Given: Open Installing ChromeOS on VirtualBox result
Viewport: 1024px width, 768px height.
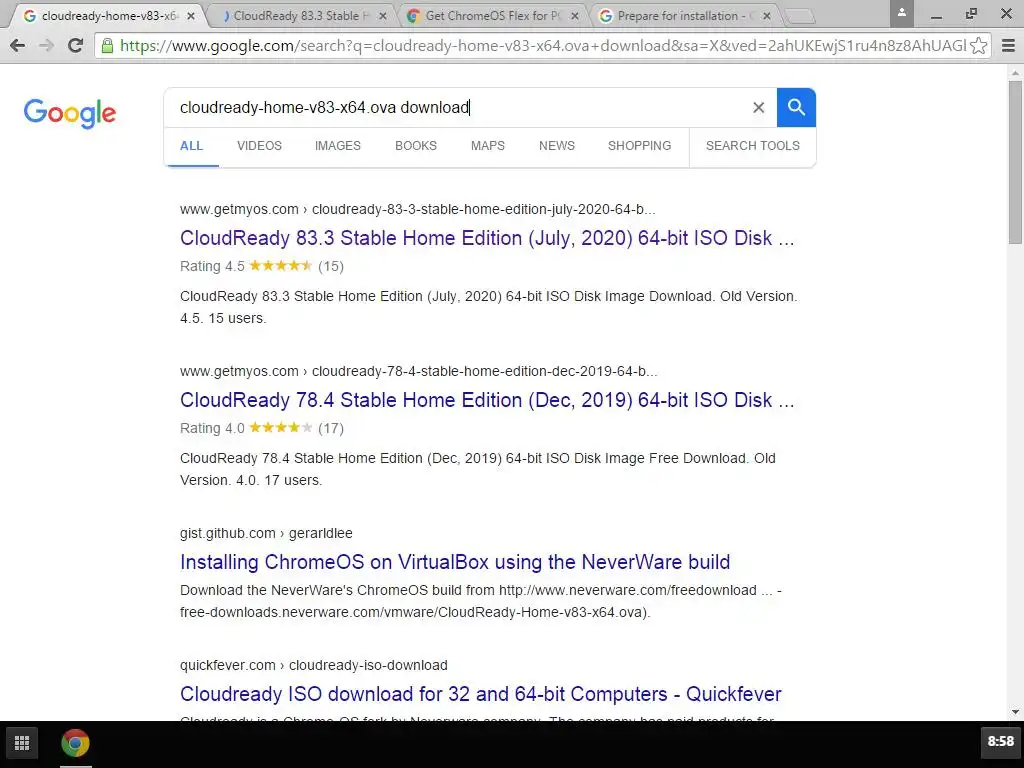Looking at the screenshot, I should click(x=455, y=562).
